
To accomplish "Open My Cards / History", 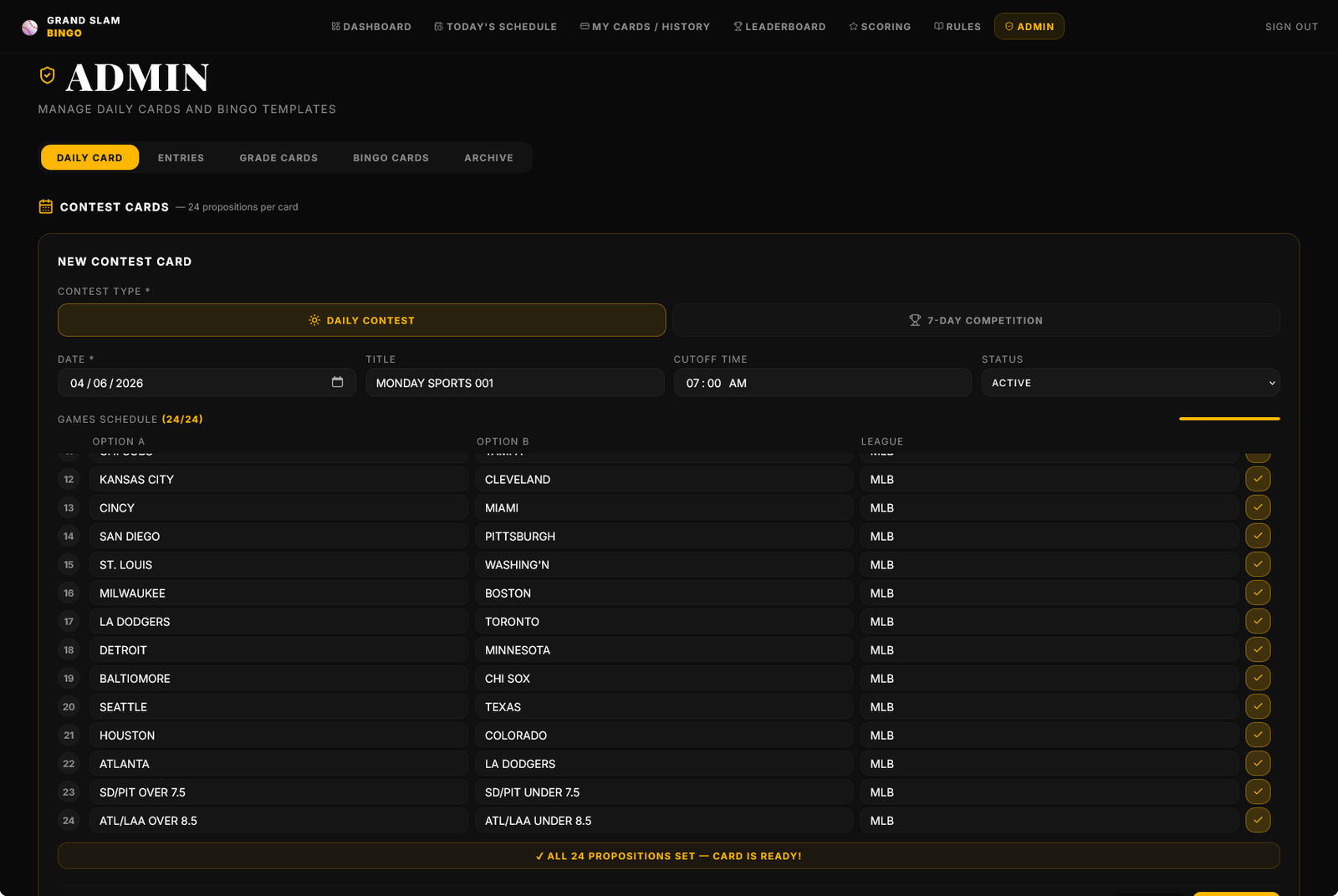I will click(645, 27).
